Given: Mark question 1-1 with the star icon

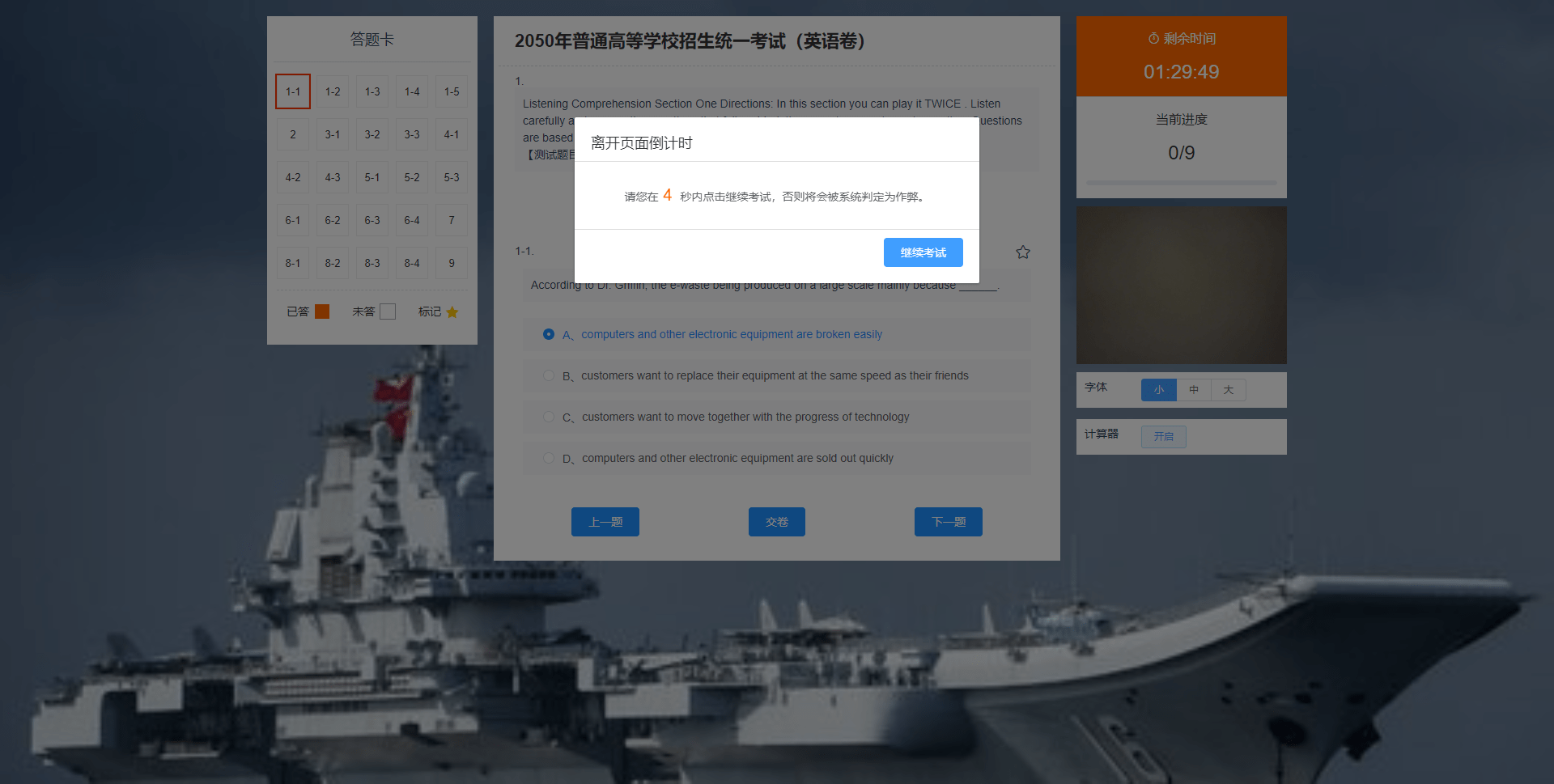Looking at the screenshot, I should pos(1023,252).
